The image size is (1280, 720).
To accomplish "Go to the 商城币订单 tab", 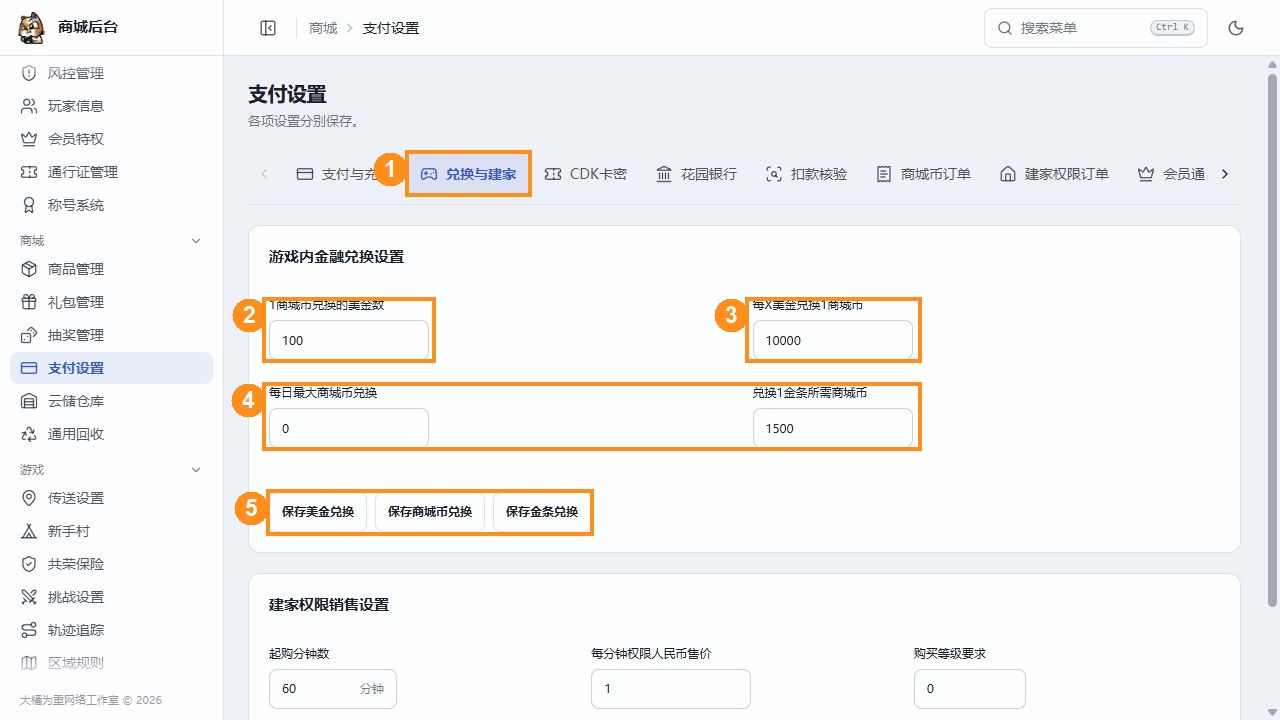I will point(923,174).
